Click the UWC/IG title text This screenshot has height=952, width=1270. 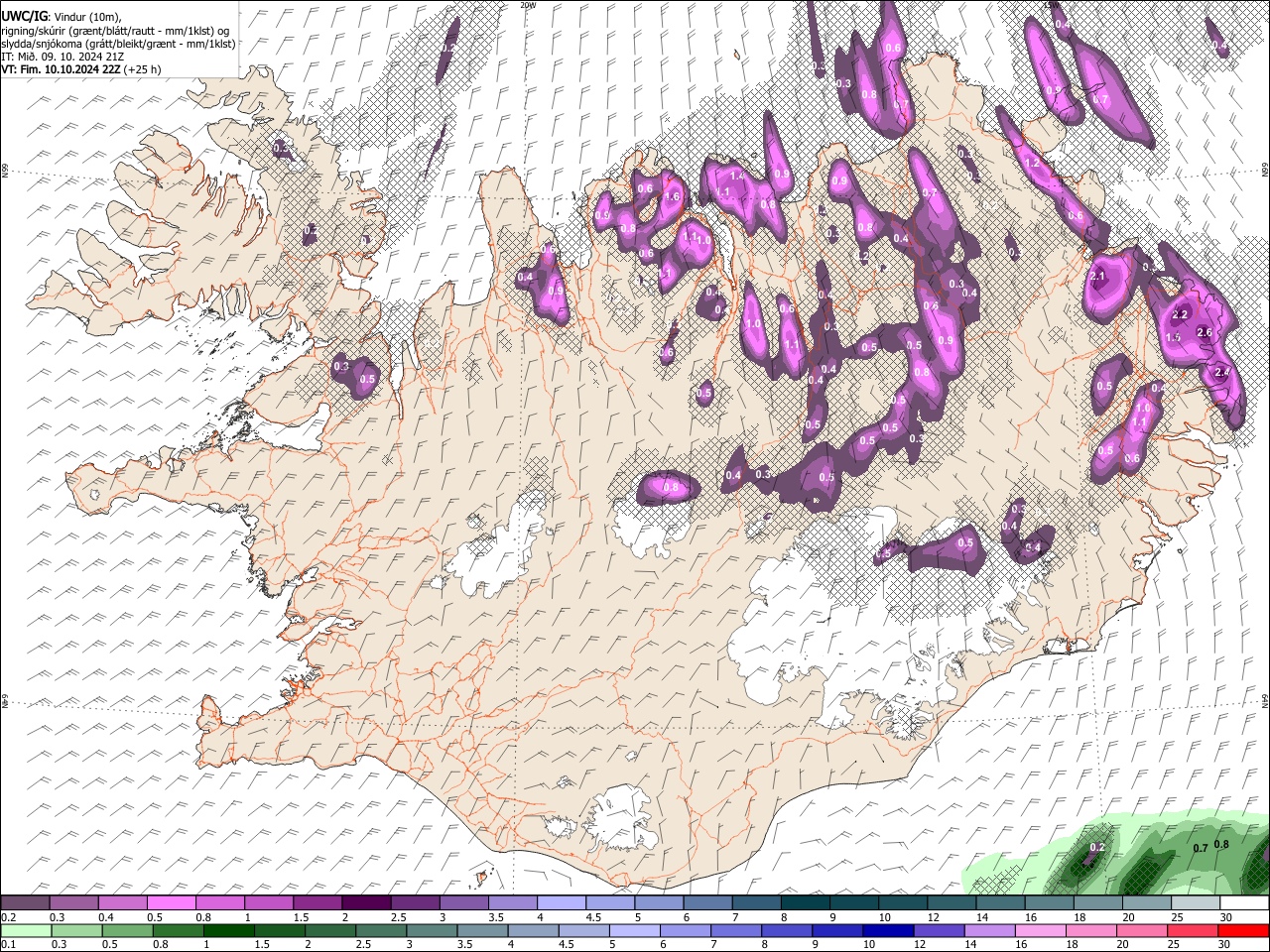24,16
